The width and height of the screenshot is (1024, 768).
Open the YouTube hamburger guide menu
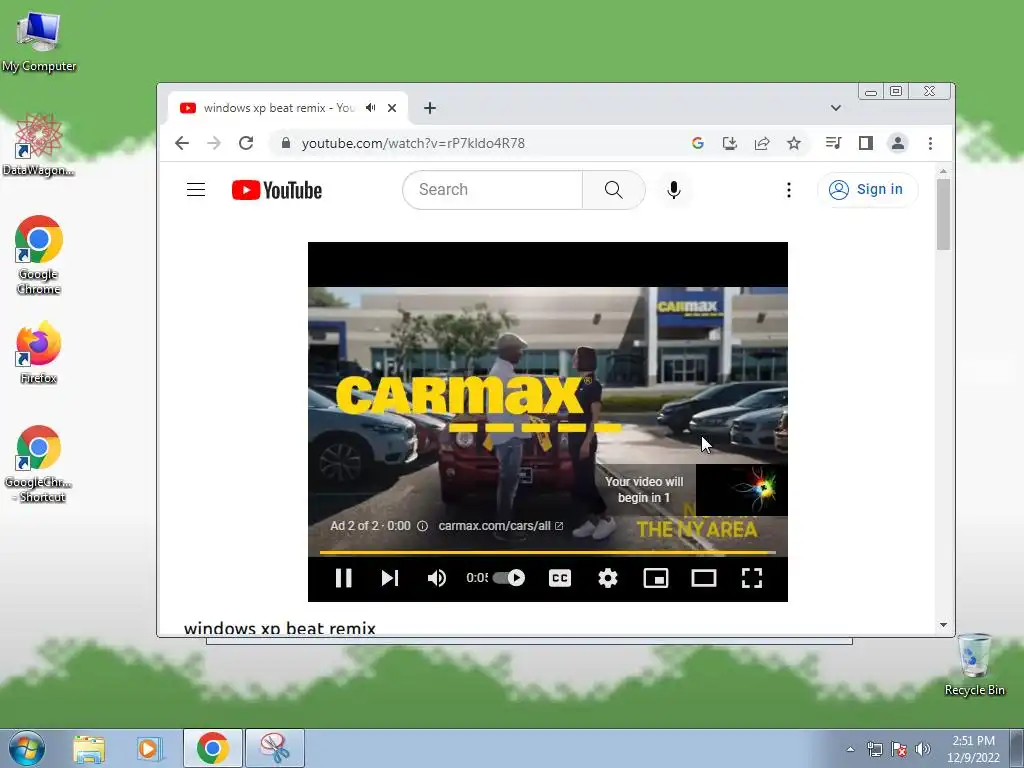(x=196, y=190)
